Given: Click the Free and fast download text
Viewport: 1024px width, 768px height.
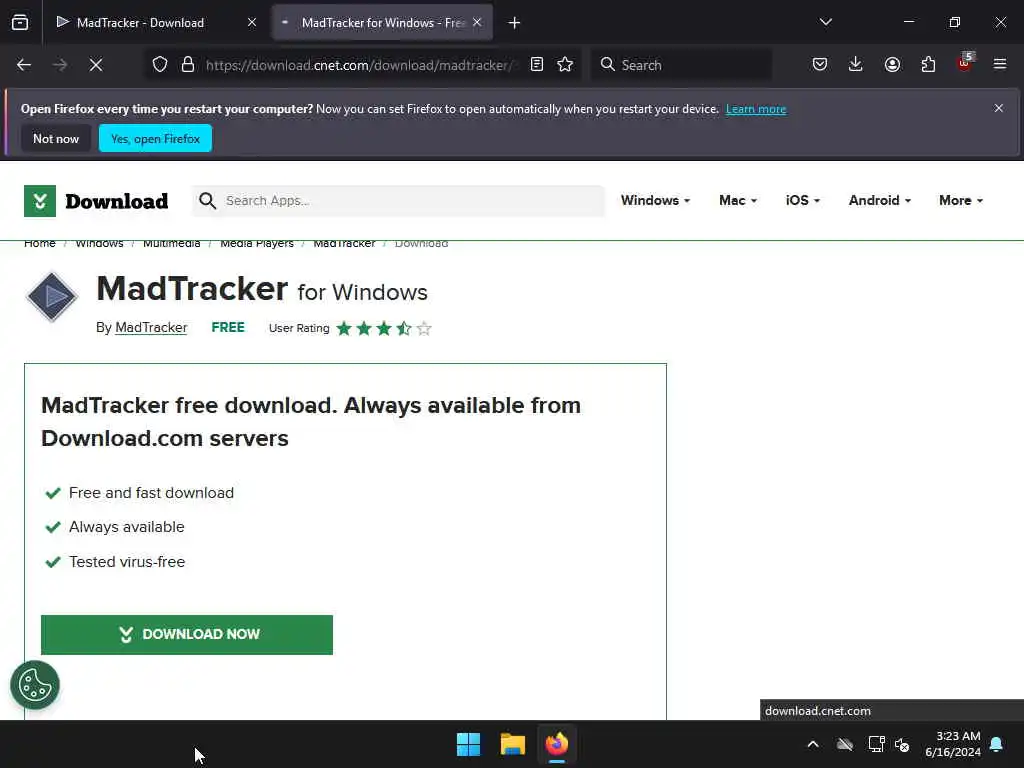Looking at the screenshot, I should 152,493.
